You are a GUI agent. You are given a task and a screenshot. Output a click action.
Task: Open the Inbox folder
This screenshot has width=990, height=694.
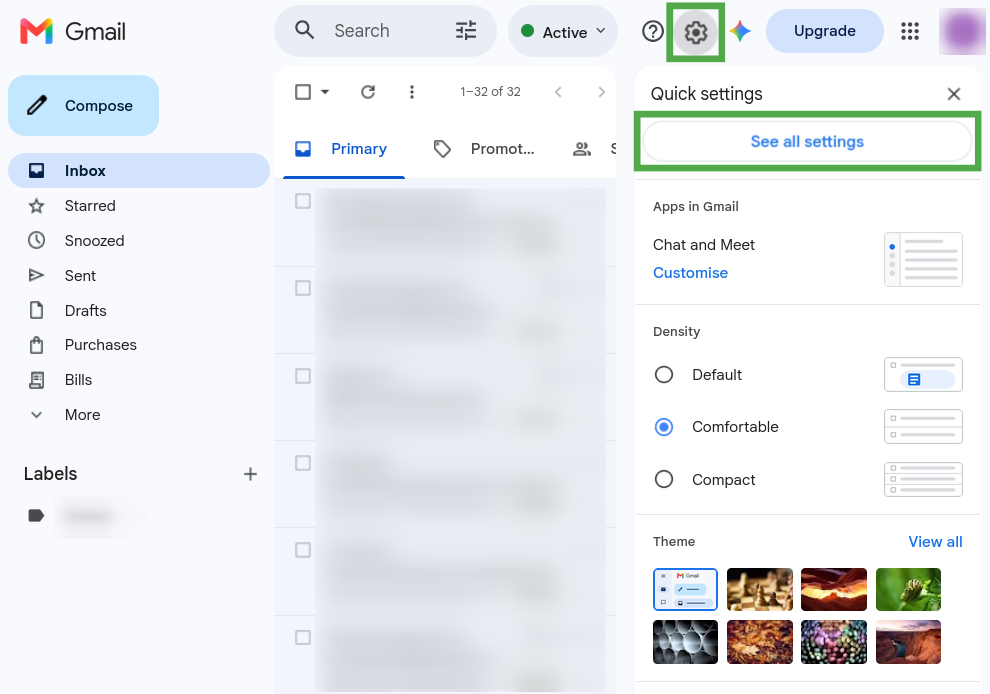click(139, 171)
